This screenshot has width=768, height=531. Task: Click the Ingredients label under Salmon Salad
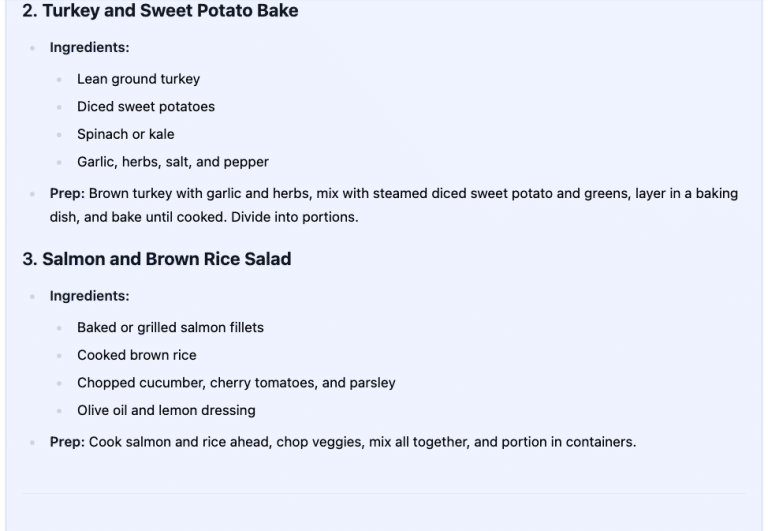89,296
